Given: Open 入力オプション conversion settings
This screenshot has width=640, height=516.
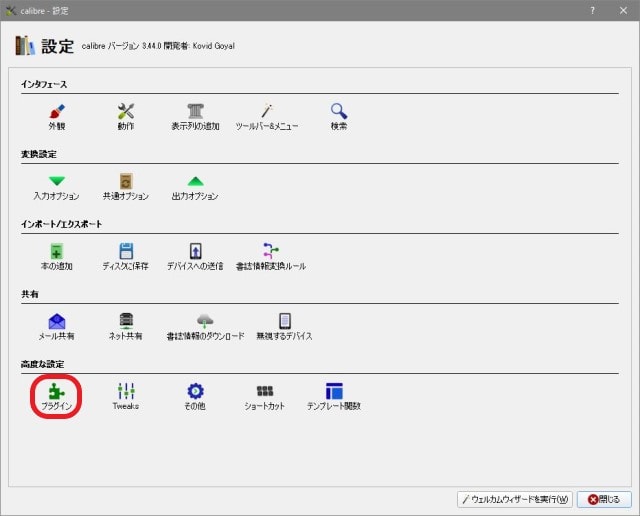Looking at the screenshot, I should pyautogui.click(x=57, y=187).
